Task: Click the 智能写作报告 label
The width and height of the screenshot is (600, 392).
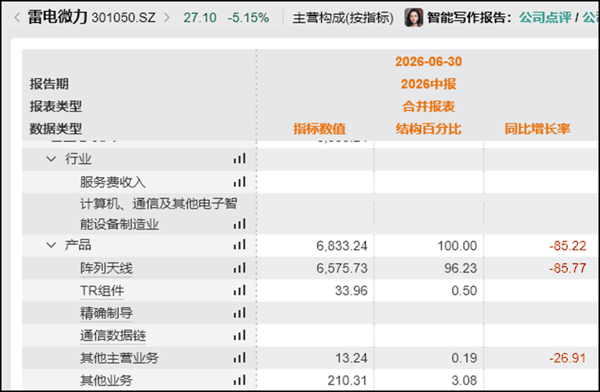Action: [470, 18]
